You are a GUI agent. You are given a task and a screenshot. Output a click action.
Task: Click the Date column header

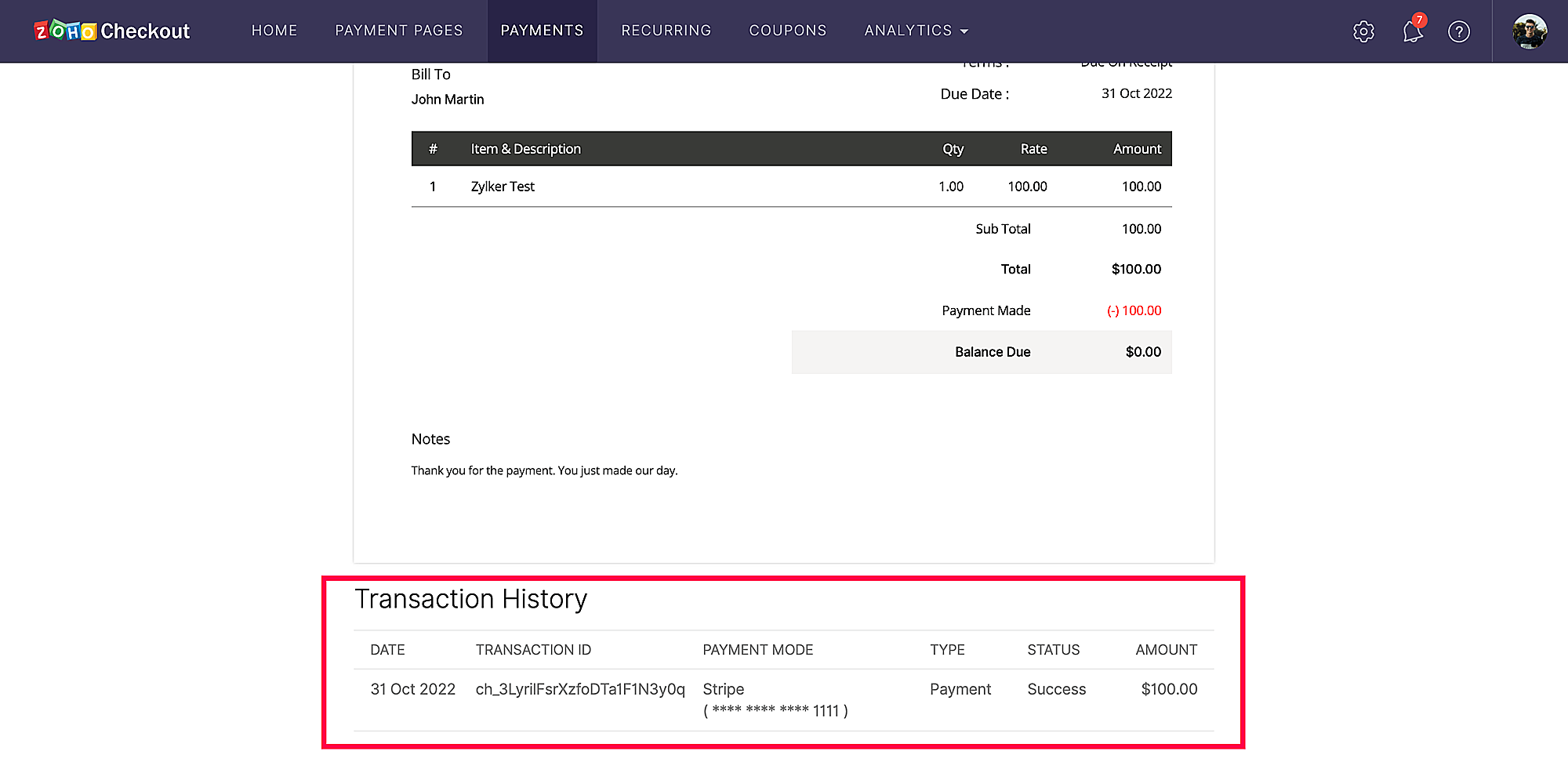387,650
